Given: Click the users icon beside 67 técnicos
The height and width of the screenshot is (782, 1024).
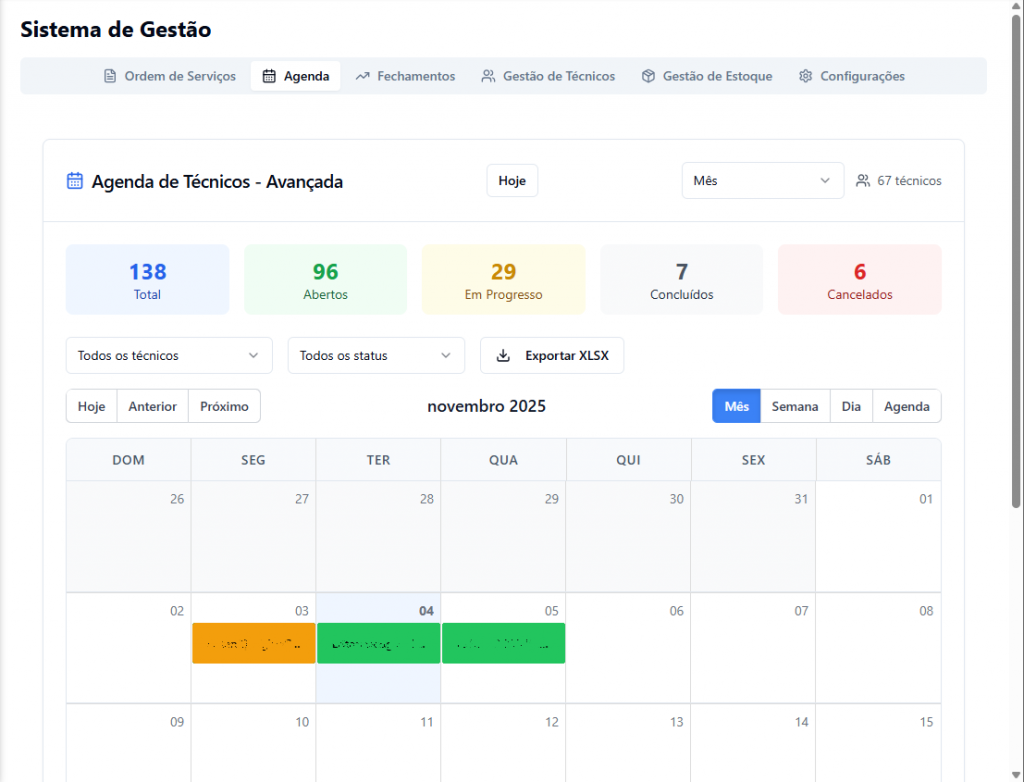Looking at the screenshot, I should click(x=863, y=181).
